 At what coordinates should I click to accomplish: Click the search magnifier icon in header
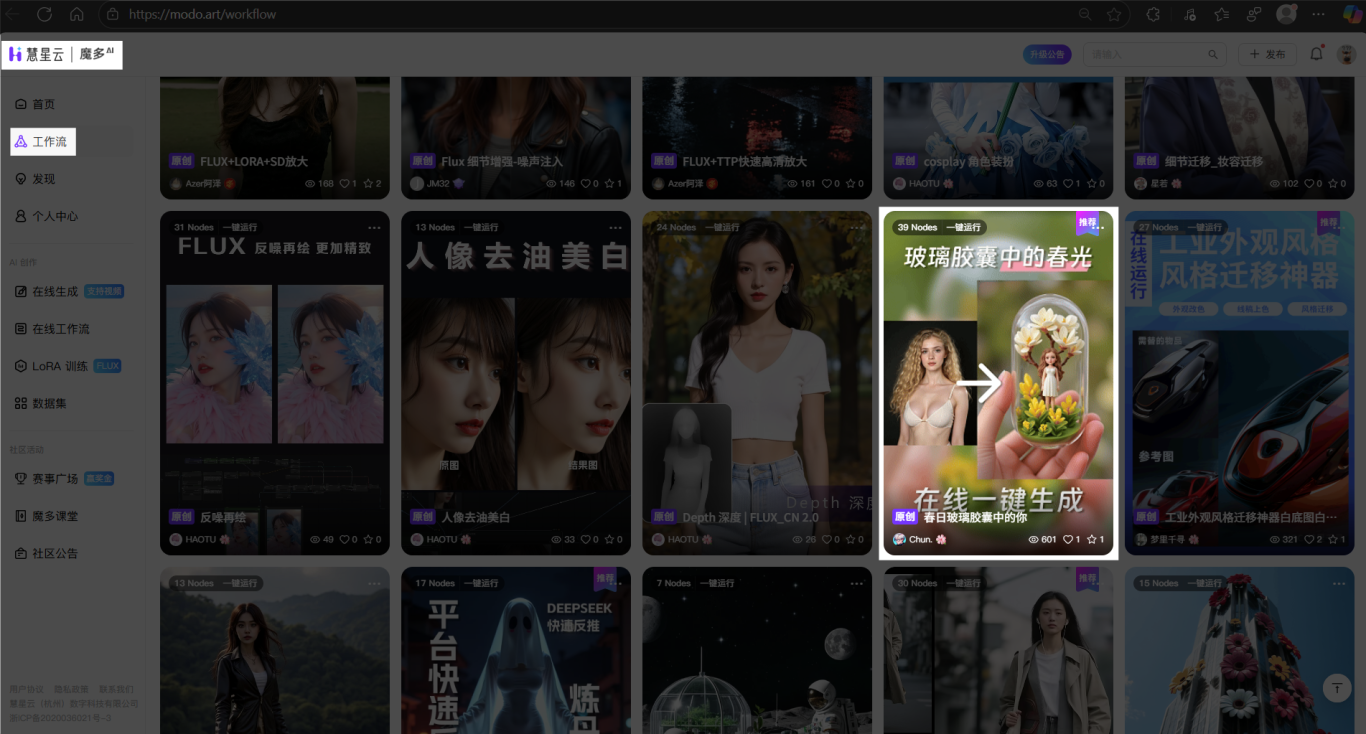[x=1214, y=55]
